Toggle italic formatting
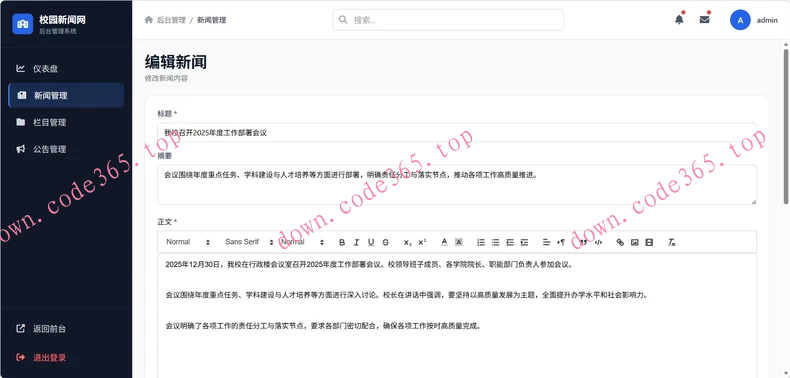This screenshot has width=790, height=378. pos(356,242)
